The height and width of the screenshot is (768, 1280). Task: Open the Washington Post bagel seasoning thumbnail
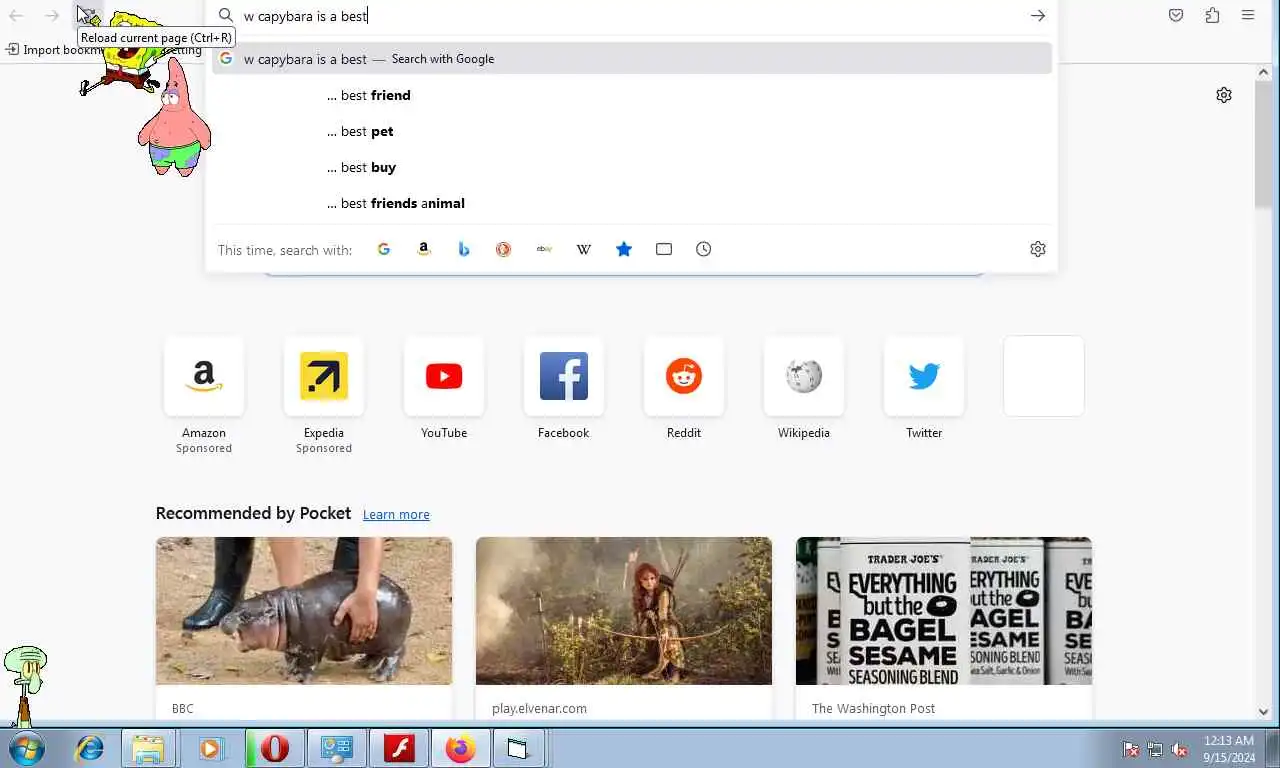tap(944, 611)
